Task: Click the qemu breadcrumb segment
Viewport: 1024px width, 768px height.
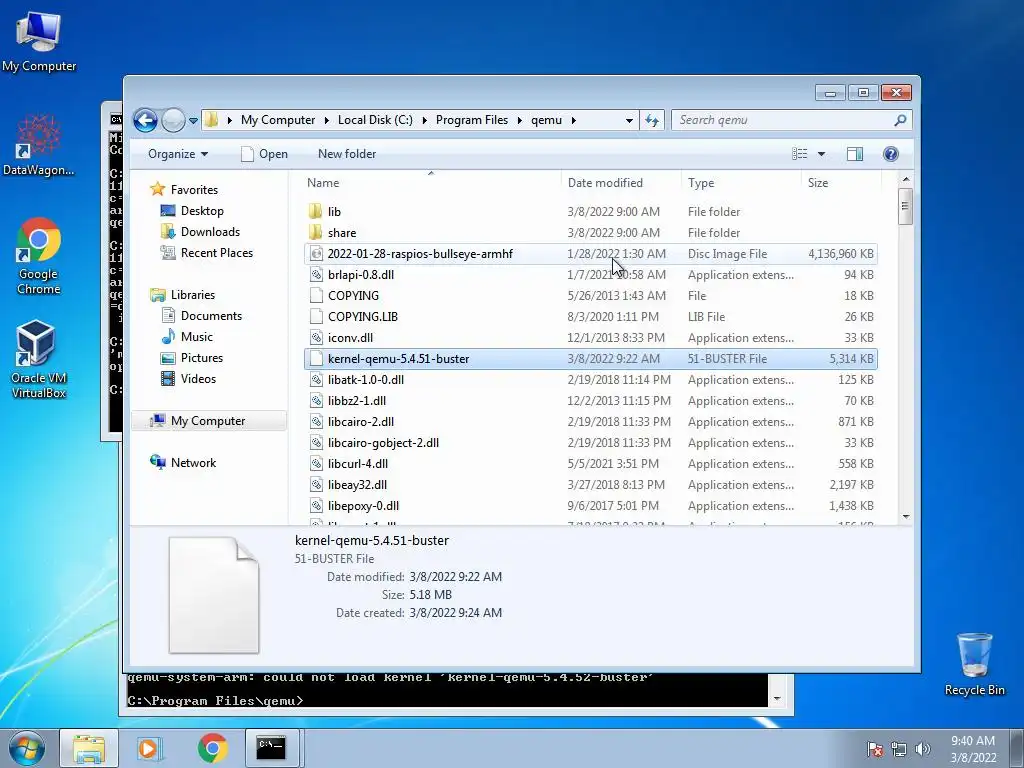Action: point(546,120)
